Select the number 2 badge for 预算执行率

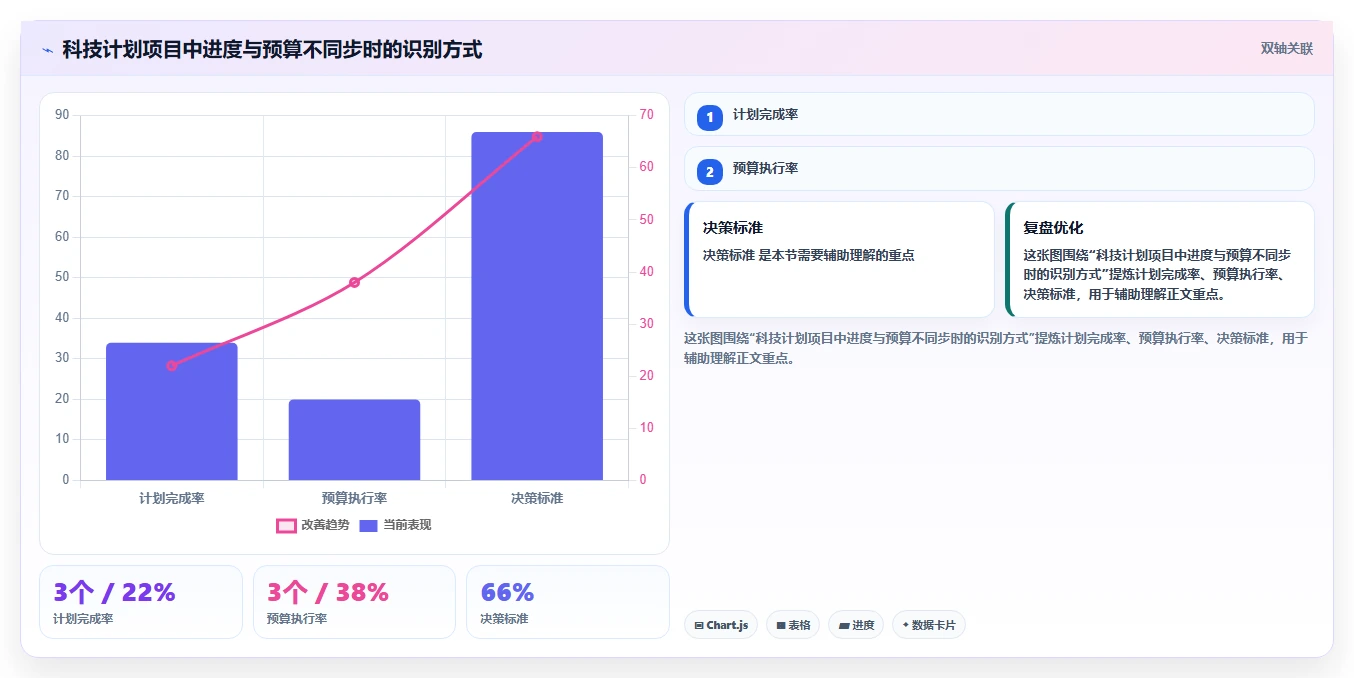[x=710, y=172]
